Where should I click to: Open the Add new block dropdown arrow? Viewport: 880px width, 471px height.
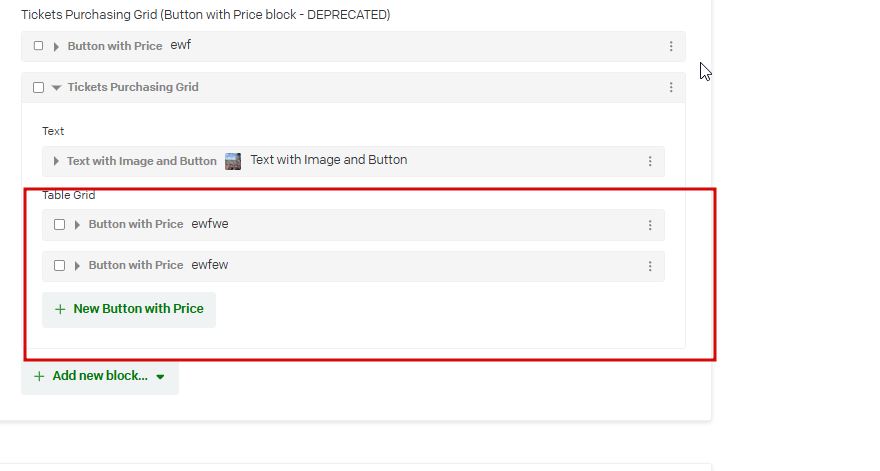(160, 377)
